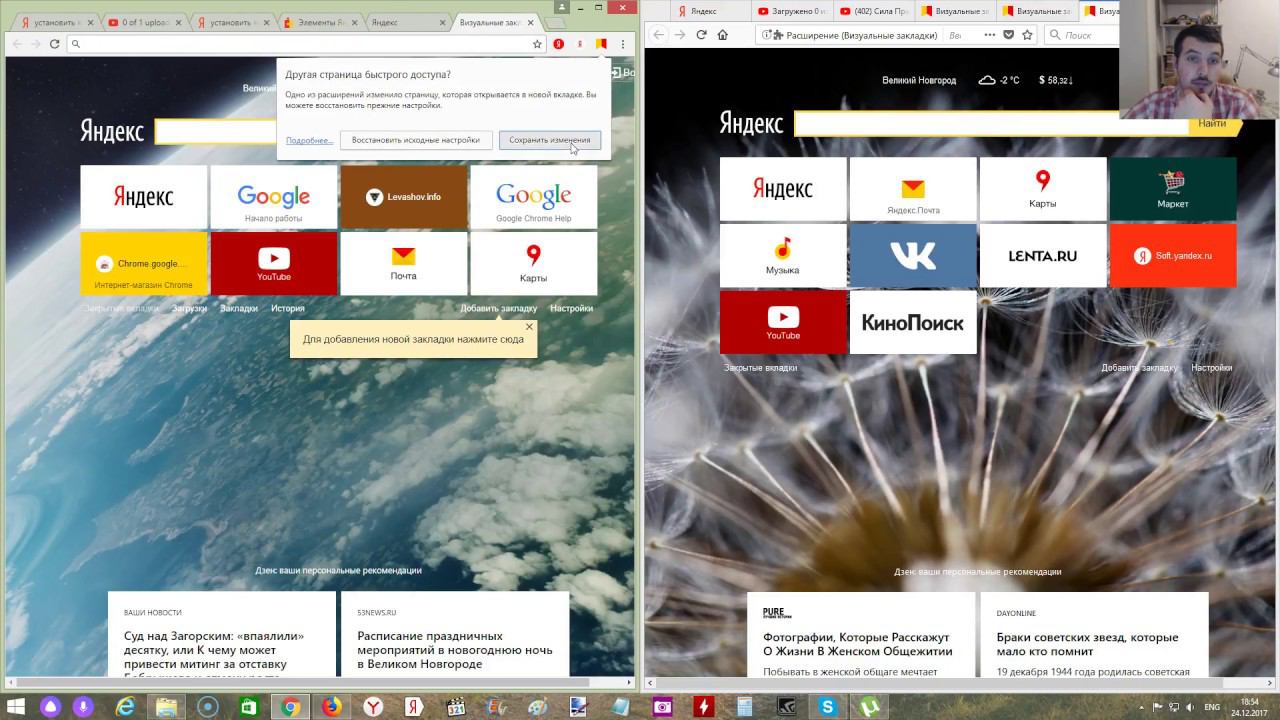Image resolution: width=1280 pixels, height=720 pixels.
Task: Save page to Pocket in Firefox
Action: (x=1008, y=35)
